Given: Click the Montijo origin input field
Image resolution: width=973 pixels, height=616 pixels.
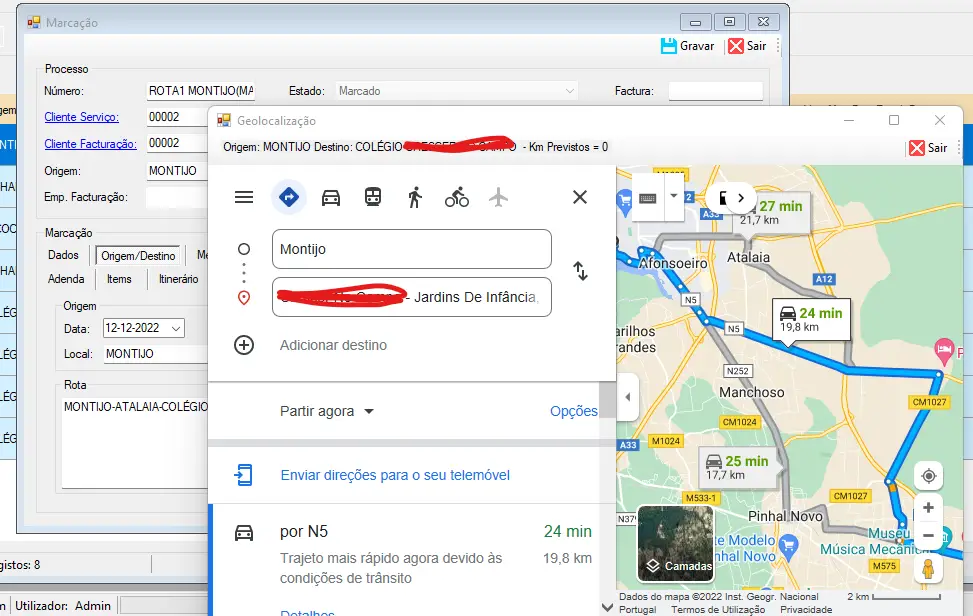Looking at the screenshot, I should click(x=411, y=249).
